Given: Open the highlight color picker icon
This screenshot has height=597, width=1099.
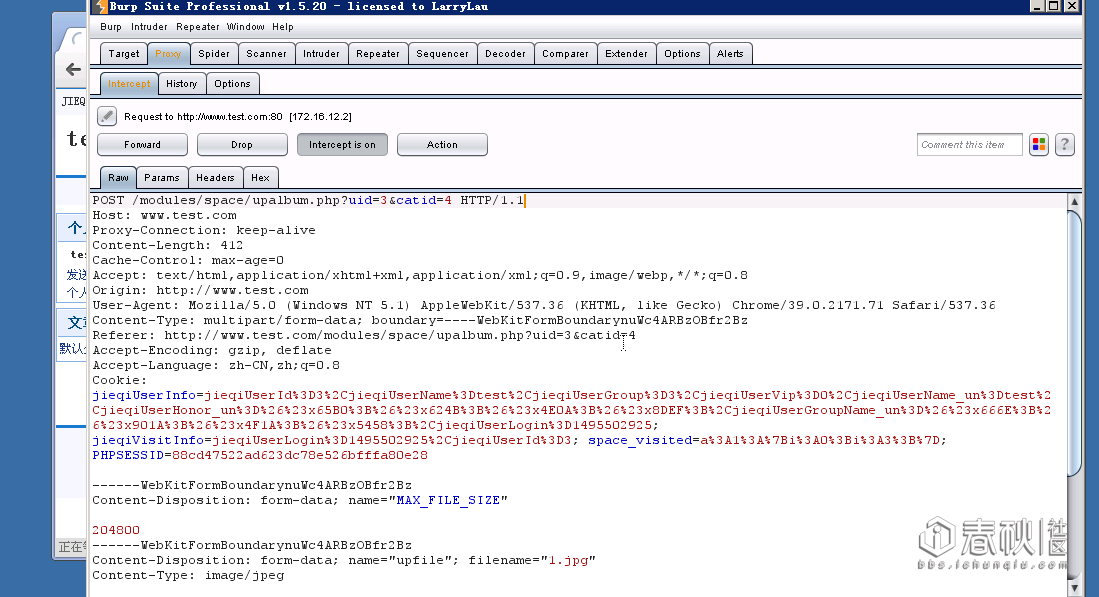Looking at the screenshot, I should tap(1039, 144).
